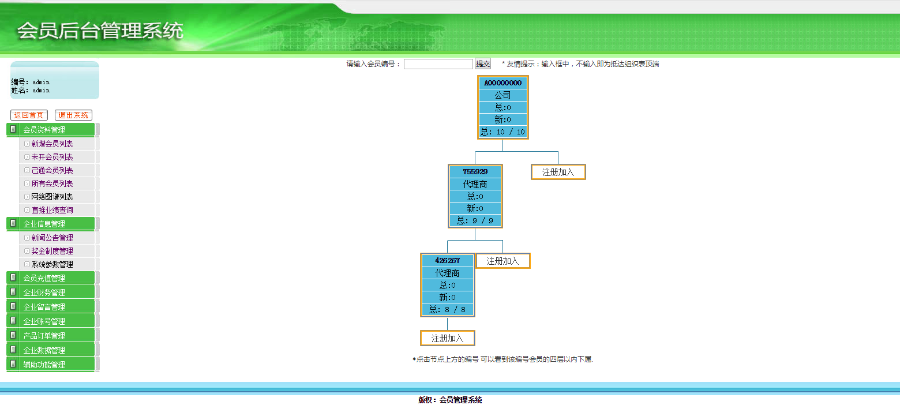
Task: Click the icon beside 会员充值管理
Action: [13, 278]
